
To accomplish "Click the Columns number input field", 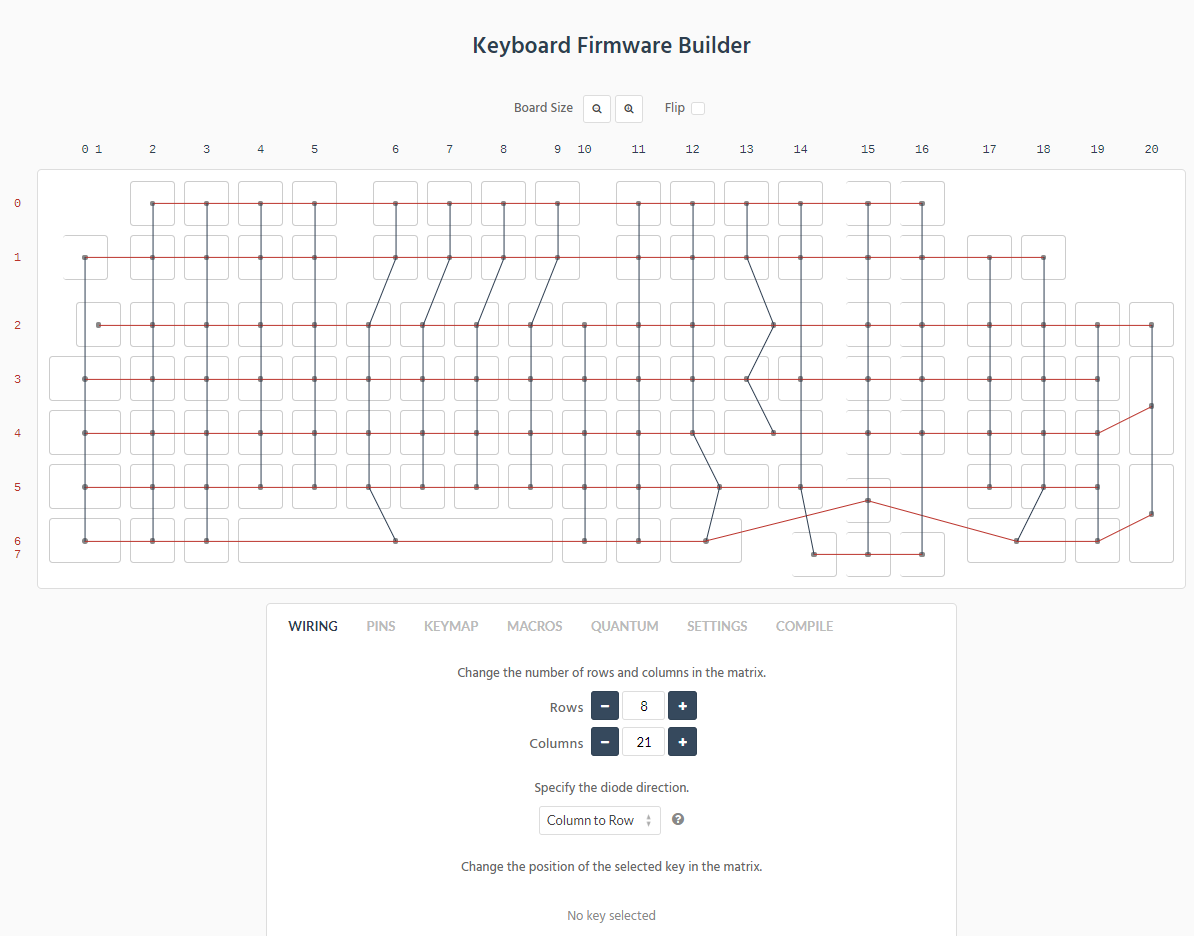I will coord(643,742).
